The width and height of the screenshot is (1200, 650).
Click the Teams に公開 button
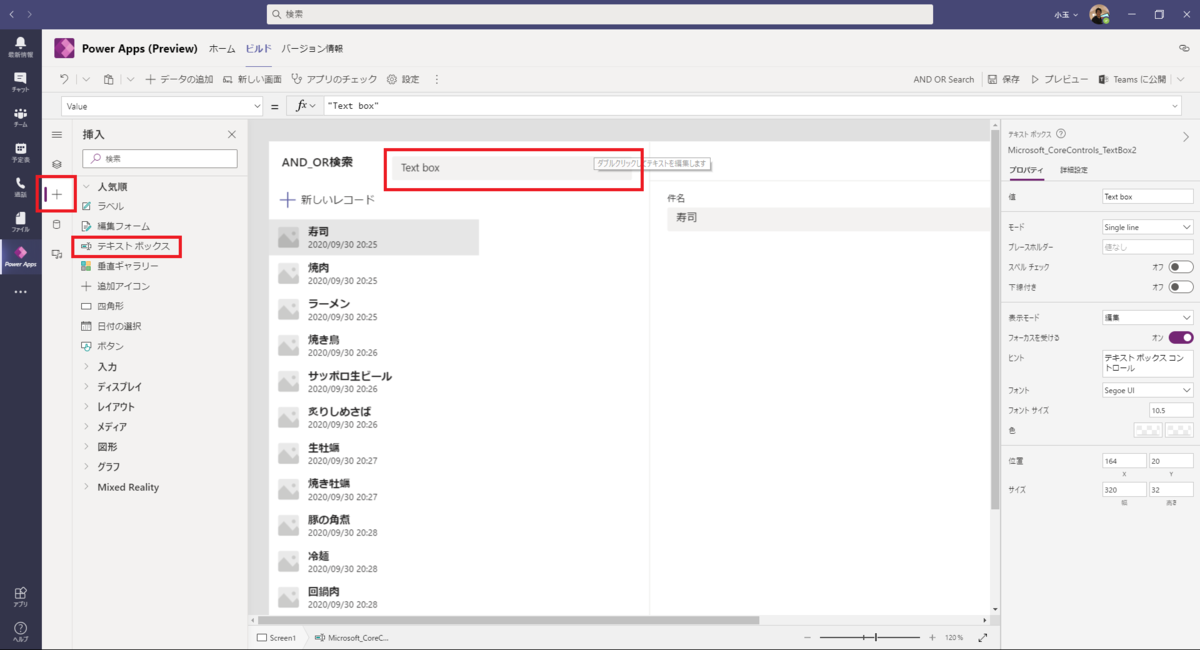(x=1132, y=79)
